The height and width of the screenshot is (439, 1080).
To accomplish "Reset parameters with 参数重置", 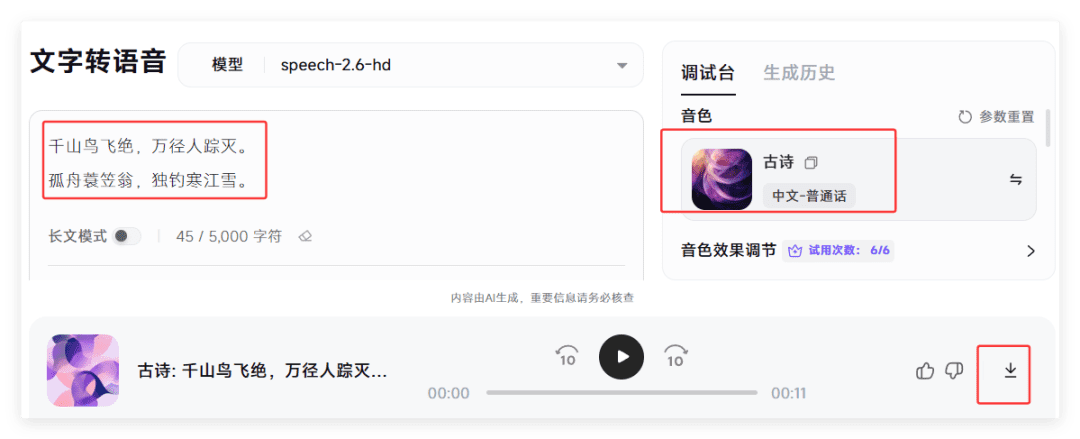I will 996,116.
